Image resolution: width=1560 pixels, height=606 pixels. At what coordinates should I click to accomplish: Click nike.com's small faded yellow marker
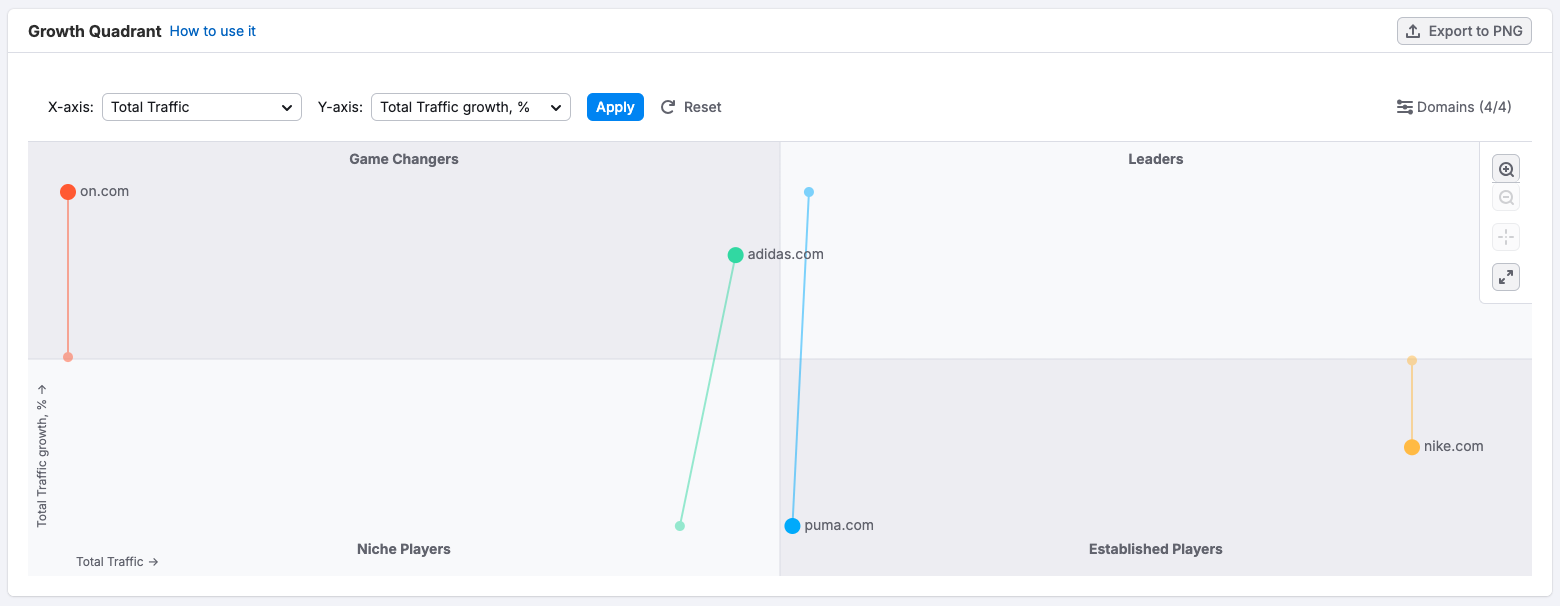coord(1412,360)
